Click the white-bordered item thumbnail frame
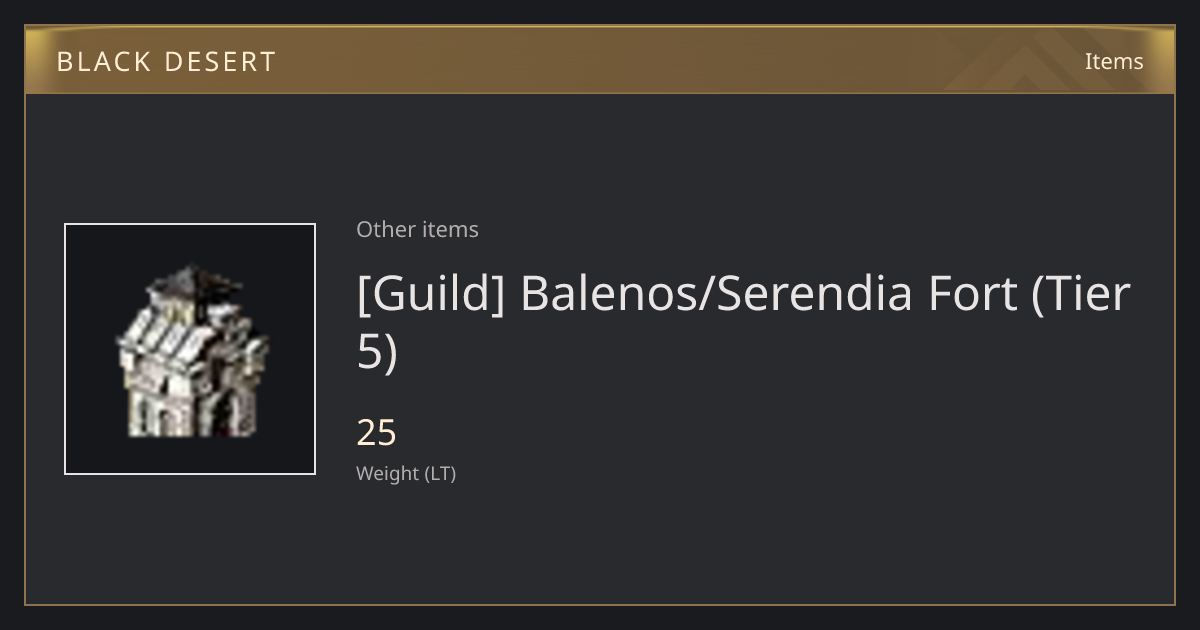The width and height of the screenshot is (1200, 630). (x=190, y=349)
